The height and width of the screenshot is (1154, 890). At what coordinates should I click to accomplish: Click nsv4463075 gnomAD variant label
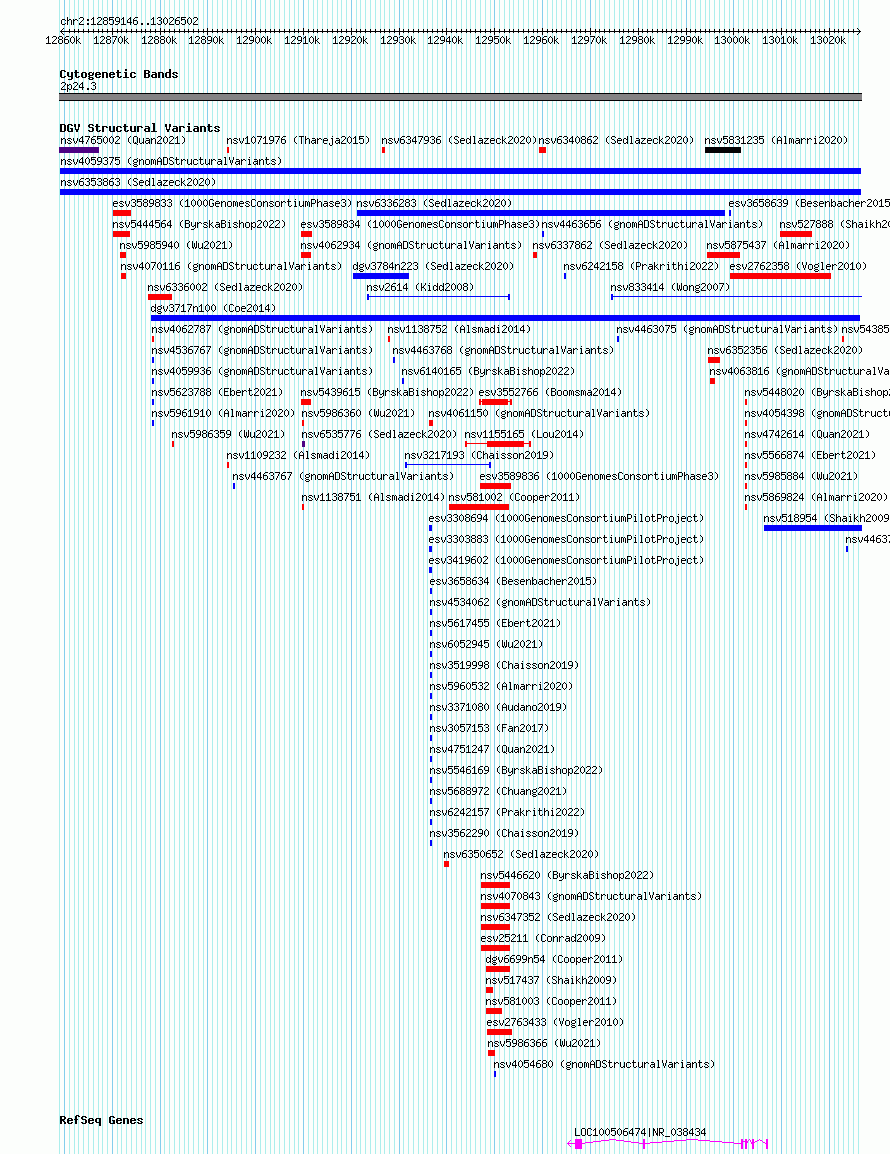pyautogui.click(x=727, y=329)
